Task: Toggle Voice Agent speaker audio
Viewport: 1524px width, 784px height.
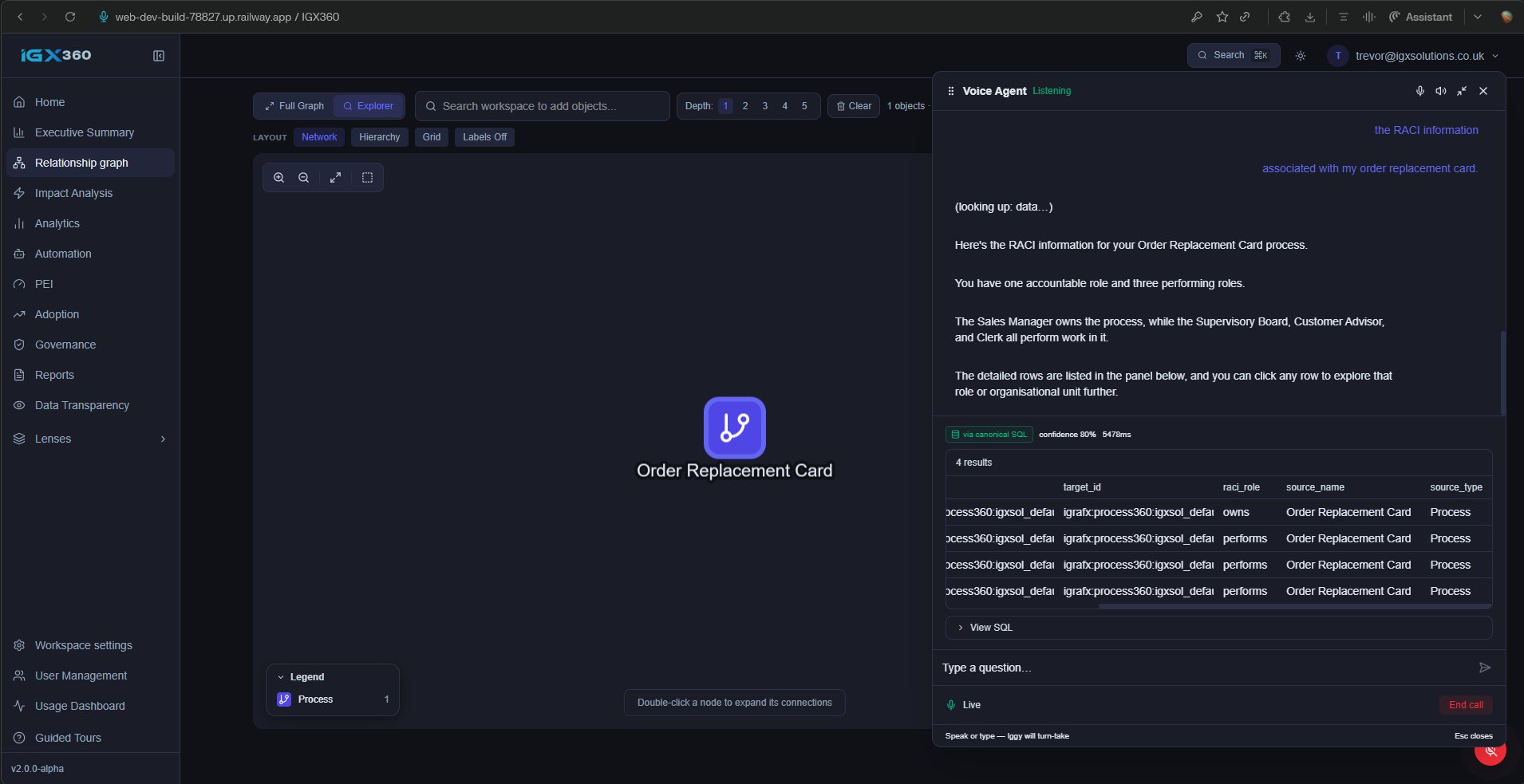Action: pos(1441,91)
